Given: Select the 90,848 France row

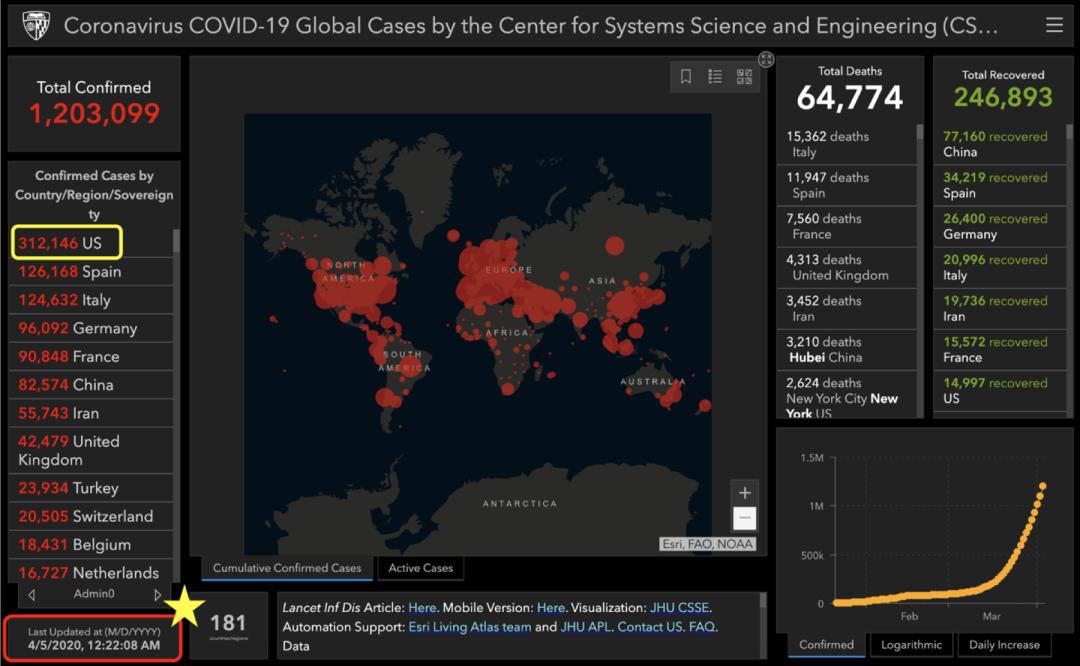Looking at the screenshot, I should pyautogui.click(x=90, y=356).
